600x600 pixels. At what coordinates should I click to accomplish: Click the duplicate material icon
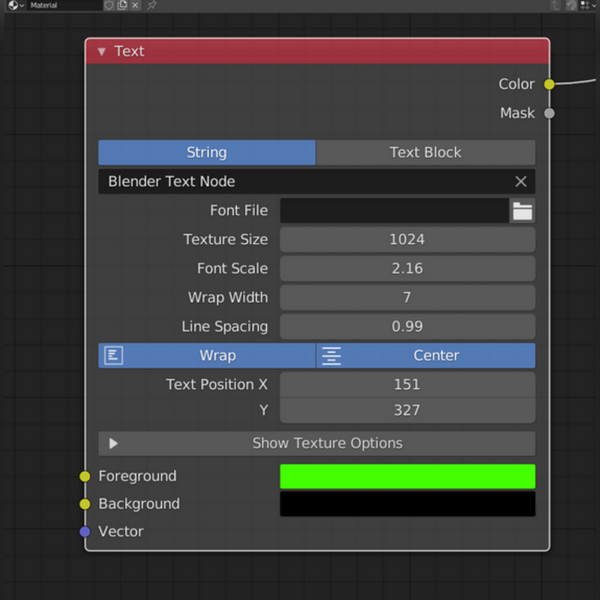point(122,5)
